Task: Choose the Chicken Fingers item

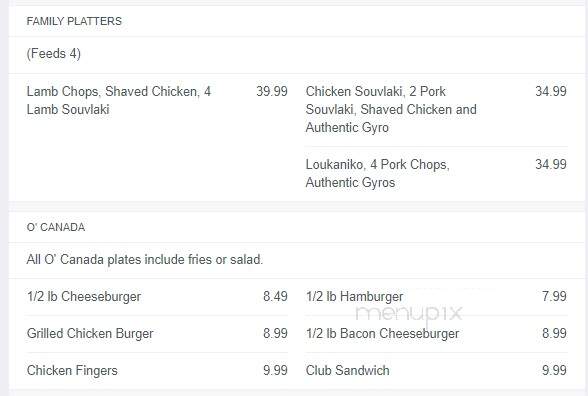Action: 72,370
